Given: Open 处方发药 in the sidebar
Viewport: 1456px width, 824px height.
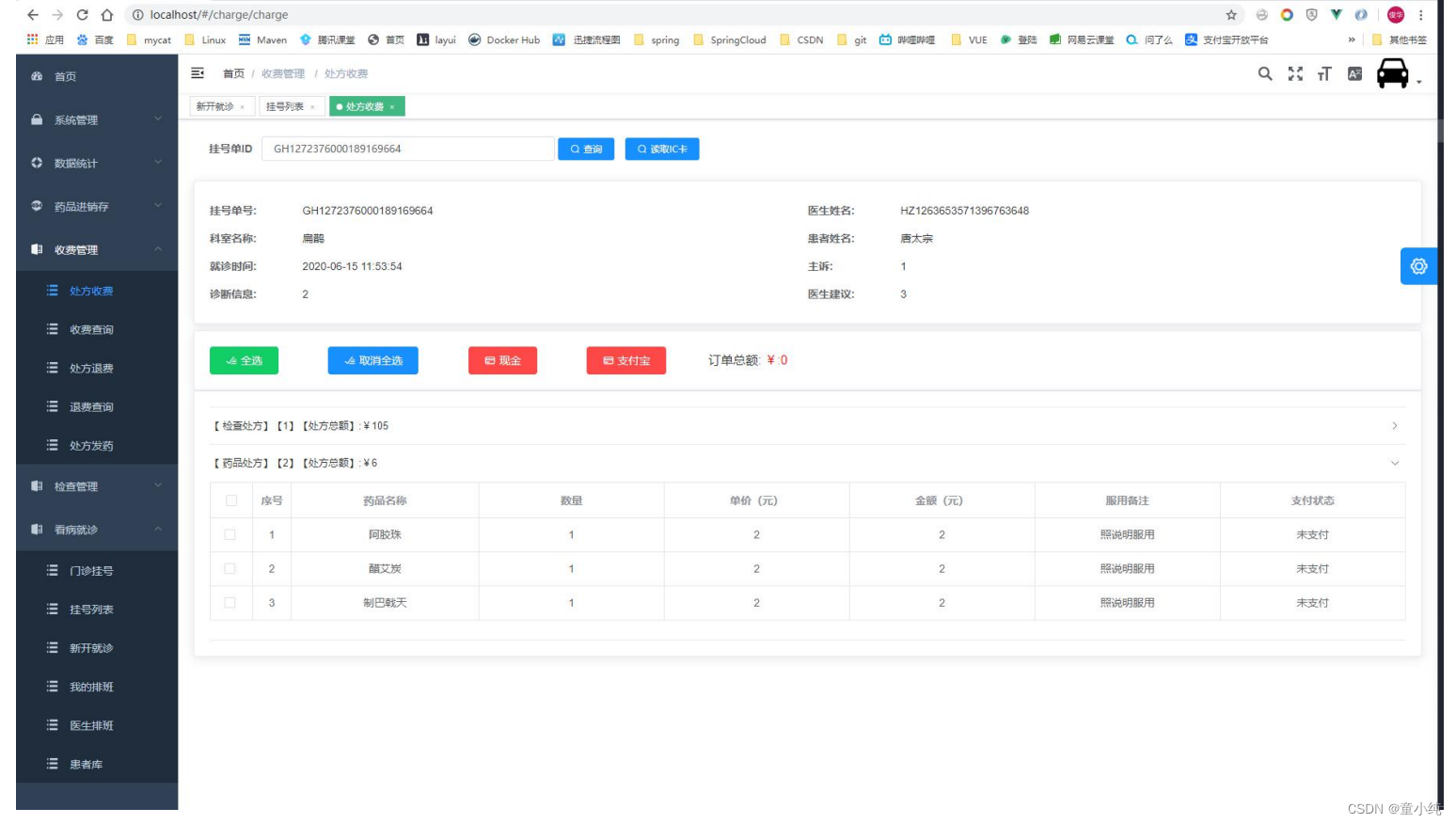Looking at the screenshot, I should (x=97, y=445).
